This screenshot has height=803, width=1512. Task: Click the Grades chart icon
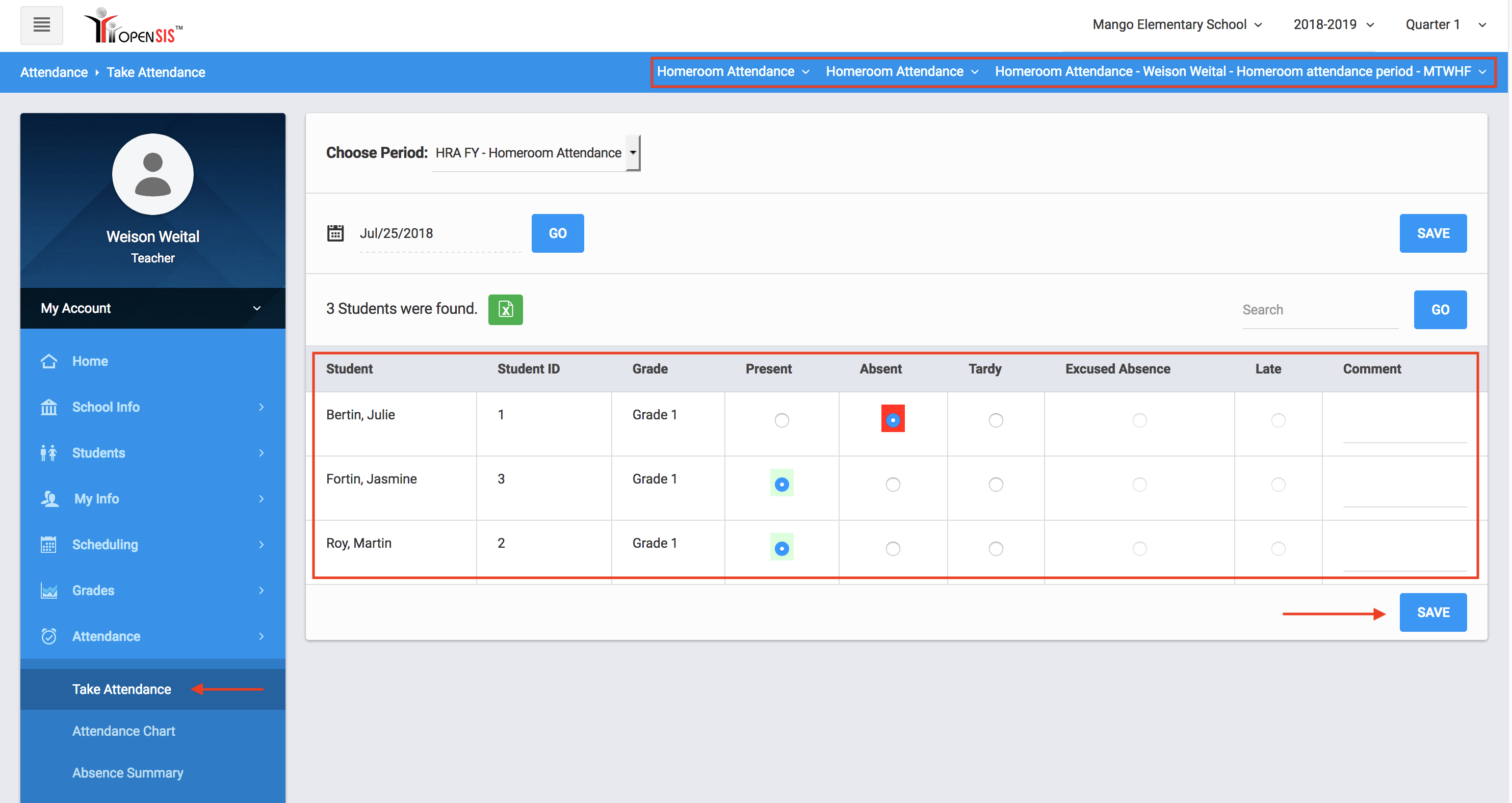click(49, 590)
